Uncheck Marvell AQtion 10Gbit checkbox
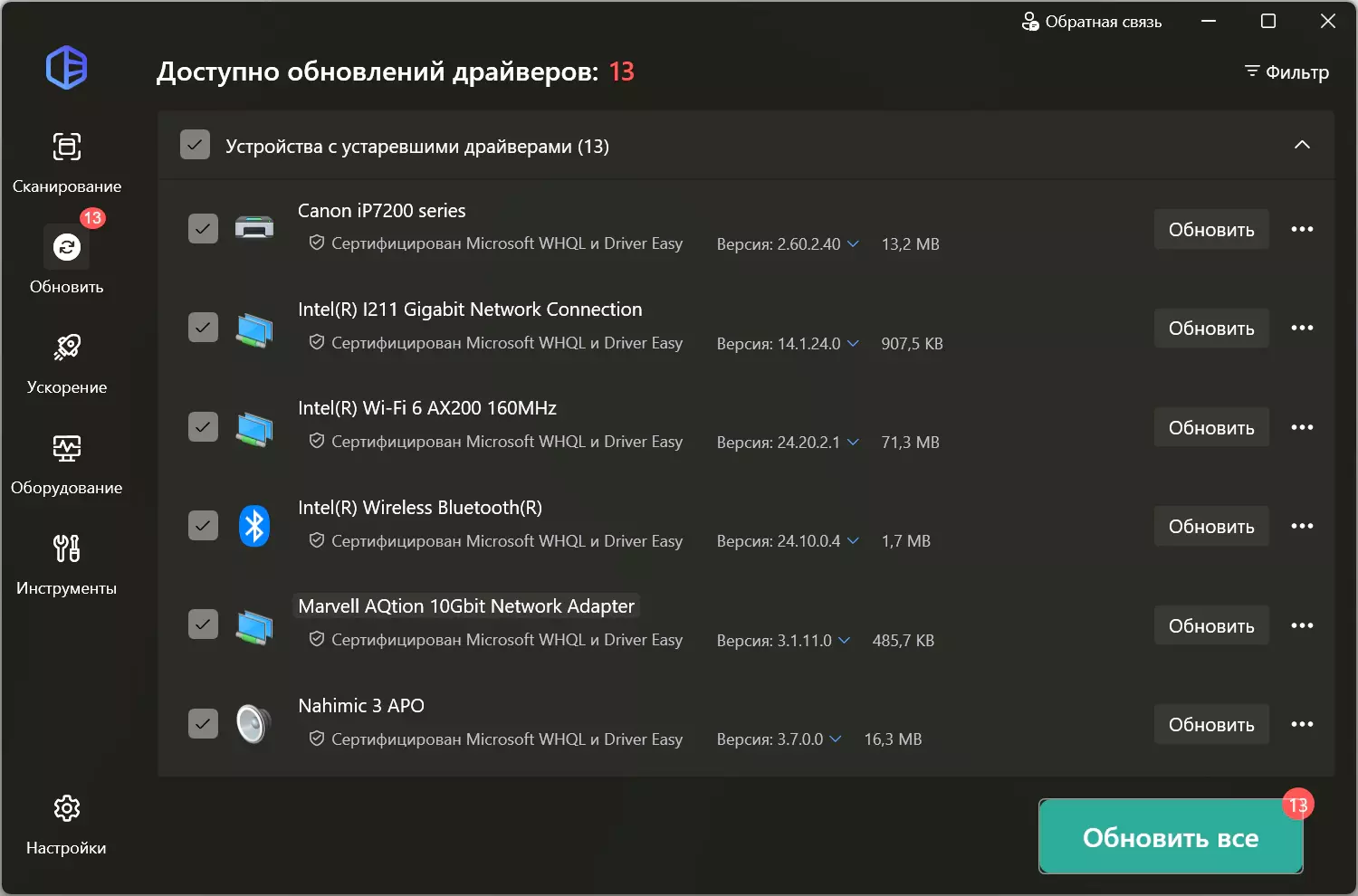1358x896 pixels. 203,624
